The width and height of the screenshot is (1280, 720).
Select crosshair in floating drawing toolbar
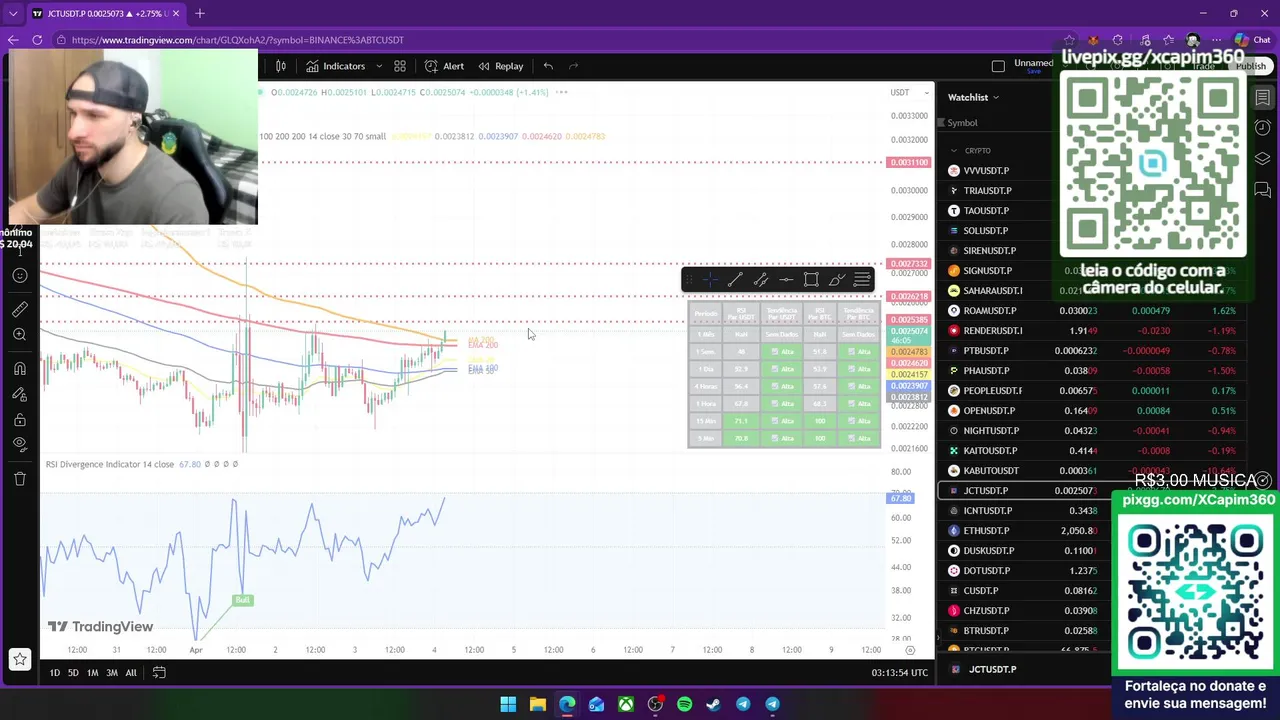[709, 280]
